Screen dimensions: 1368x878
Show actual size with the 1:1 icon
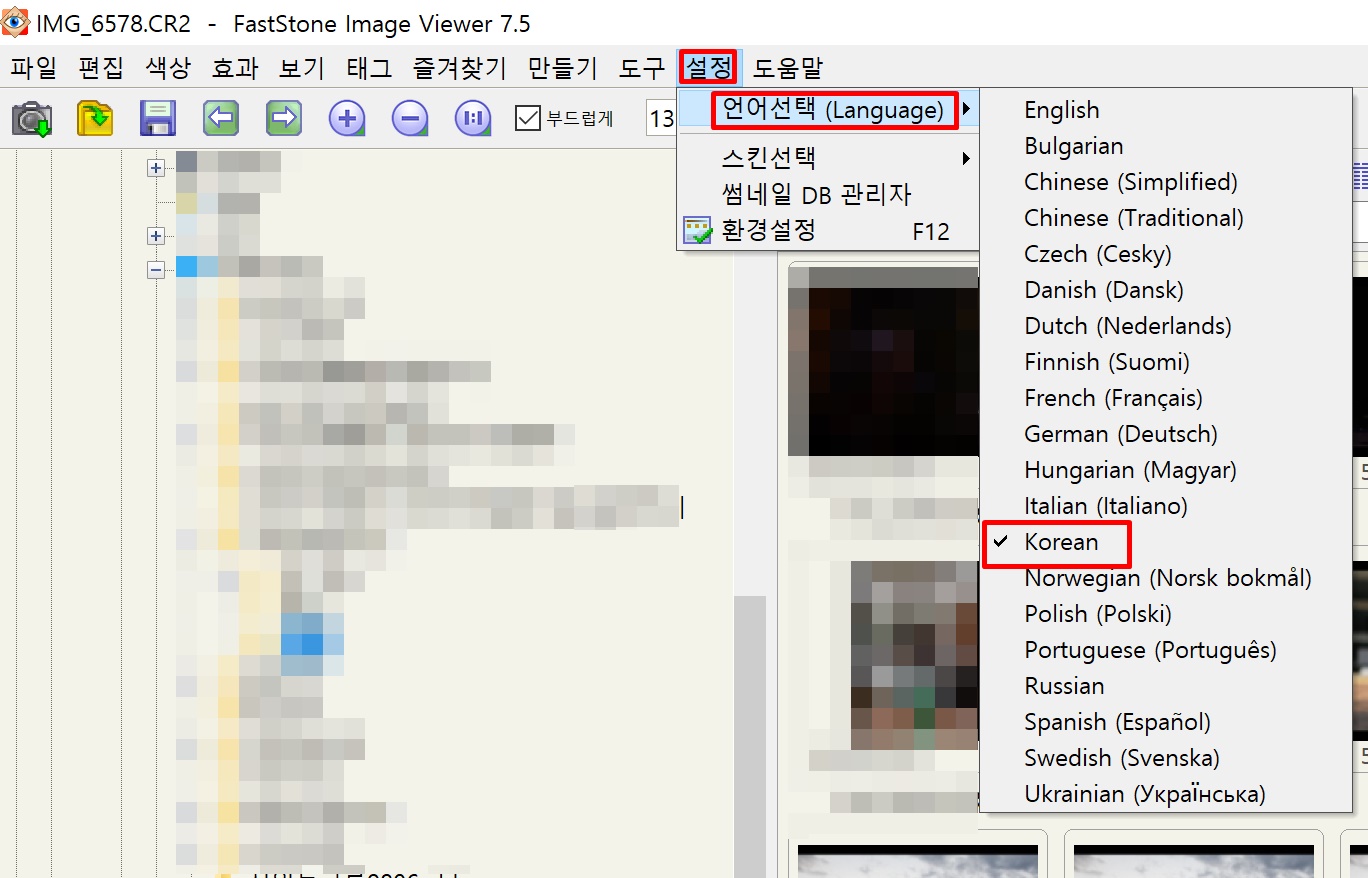pos(473,118)
